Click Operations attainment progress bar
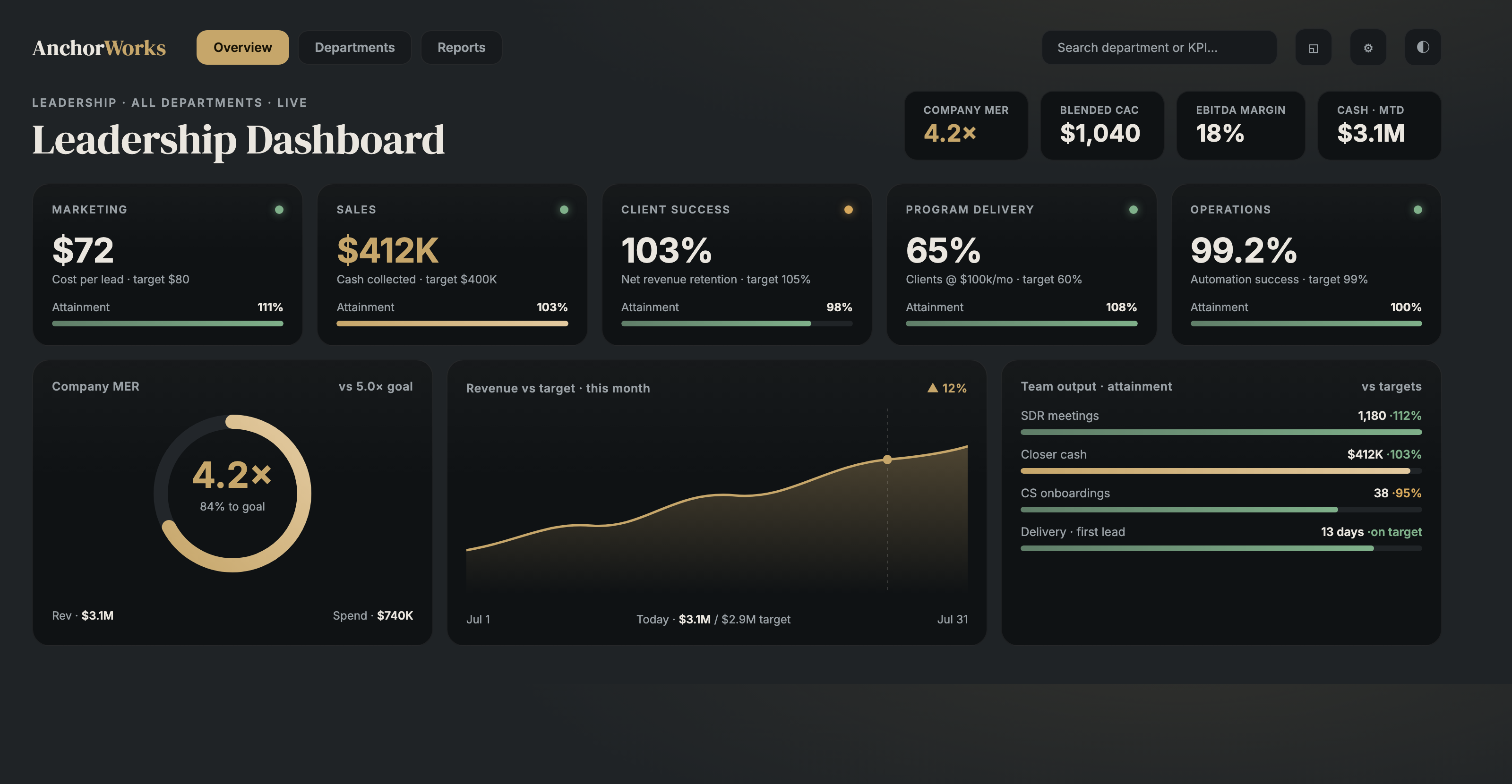Viewport: 1512px width, 784px height. coord(1306,324)
